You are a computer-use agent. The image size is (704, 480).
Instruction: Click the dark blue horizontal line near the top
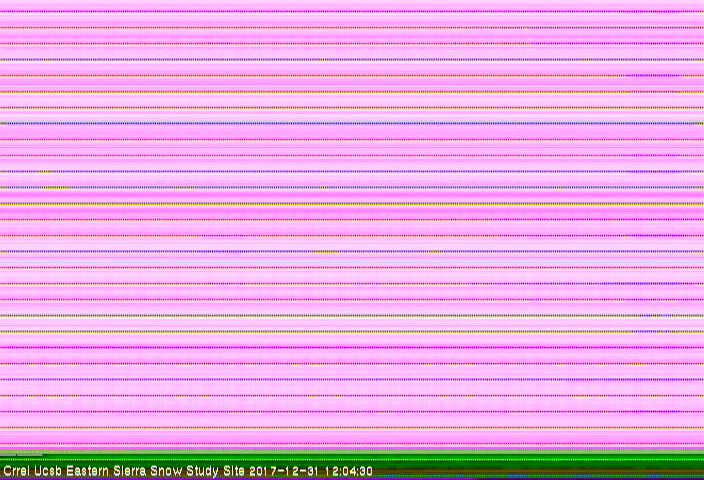[x=352, y=123]
